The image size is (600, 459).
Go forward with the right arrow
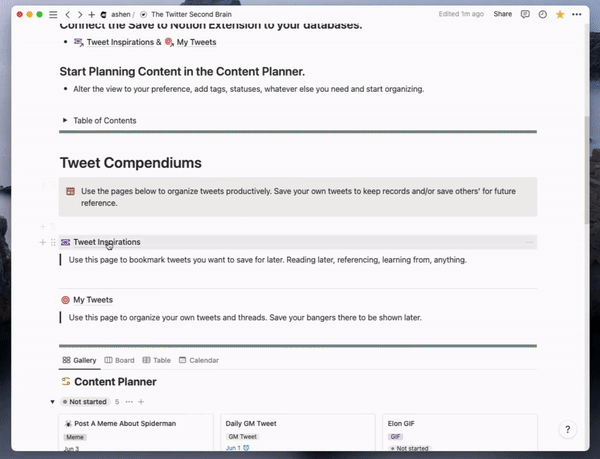[80, 15]
